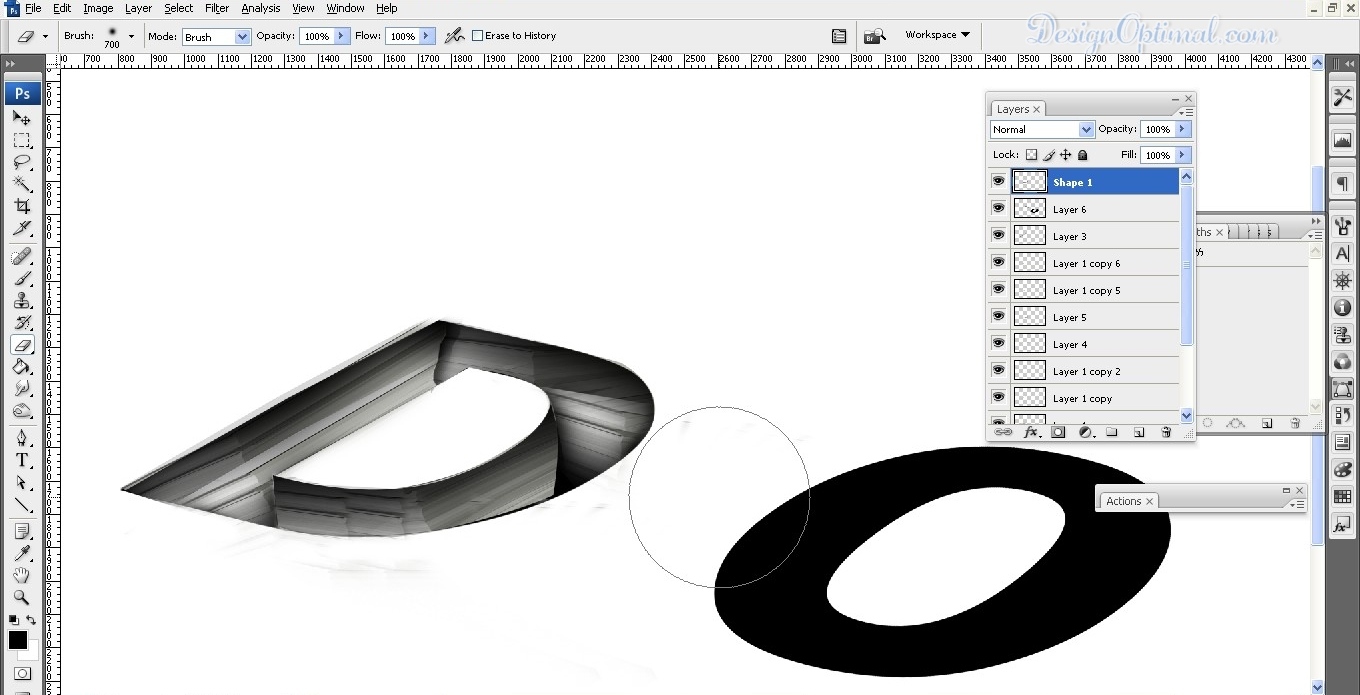Image resolution: width=1360 pixels, height=695 pixels.
Task: Select the Notes tool
Action: (22, 531)
